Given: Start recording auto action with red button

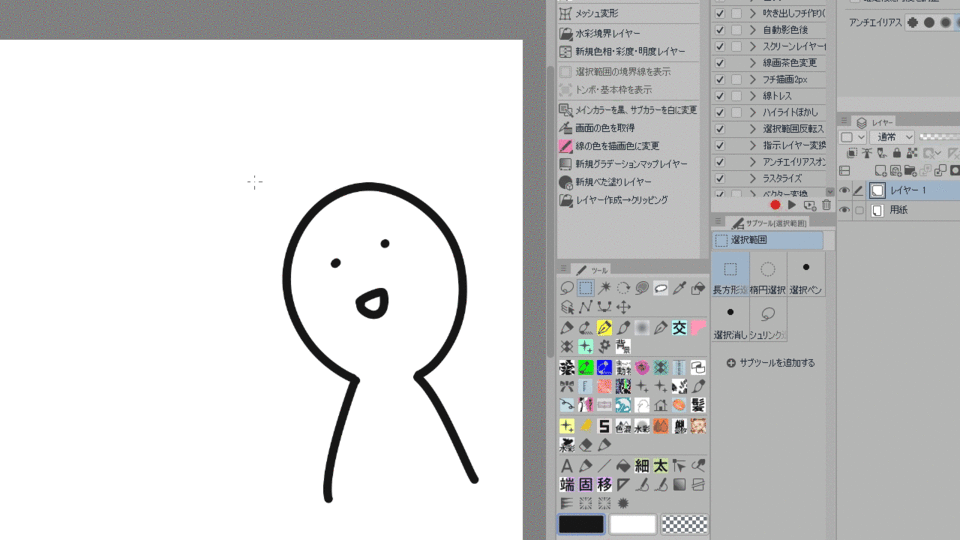Looking at the screenshot, I should 775,205.
